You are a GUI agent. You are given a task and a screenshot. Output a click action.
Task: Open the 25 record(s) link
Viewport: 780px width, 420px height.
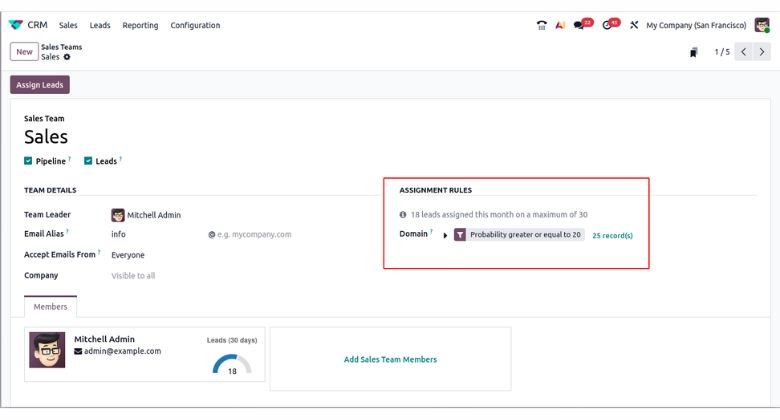click(x=612, y=235)
